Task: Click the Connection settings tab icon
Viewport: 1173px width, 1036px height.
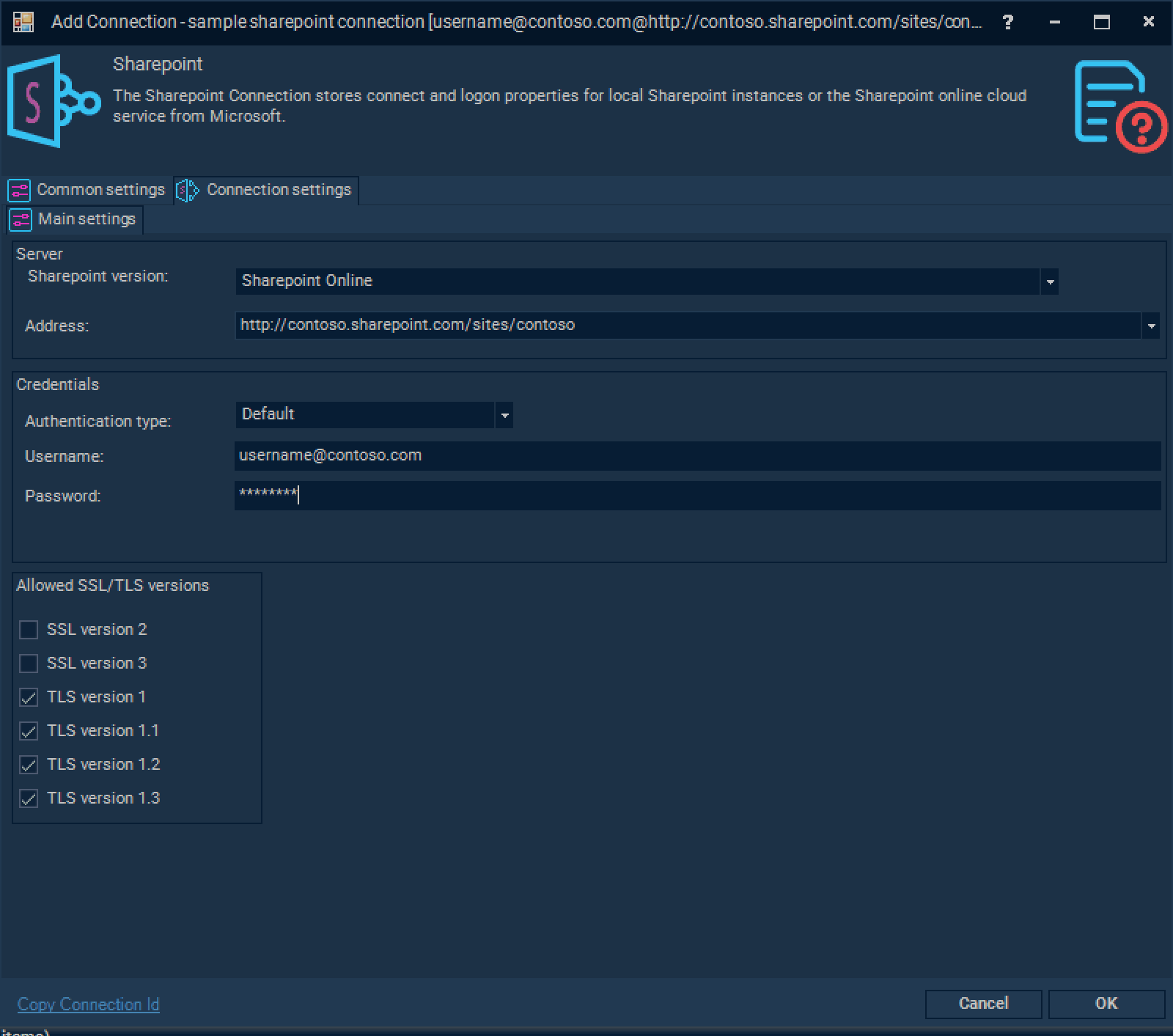Action: (x=188, y=191)
